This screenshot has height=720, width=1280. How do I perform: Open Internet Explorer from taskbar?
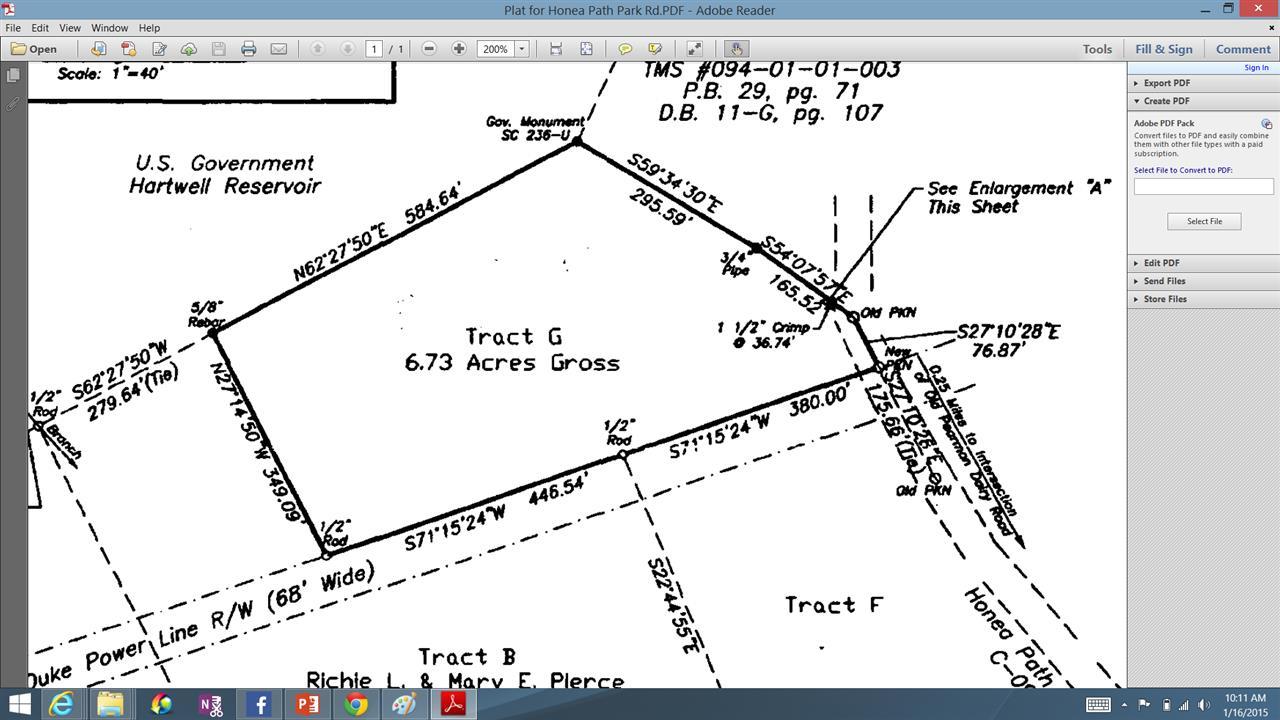(x=62, y=704)
